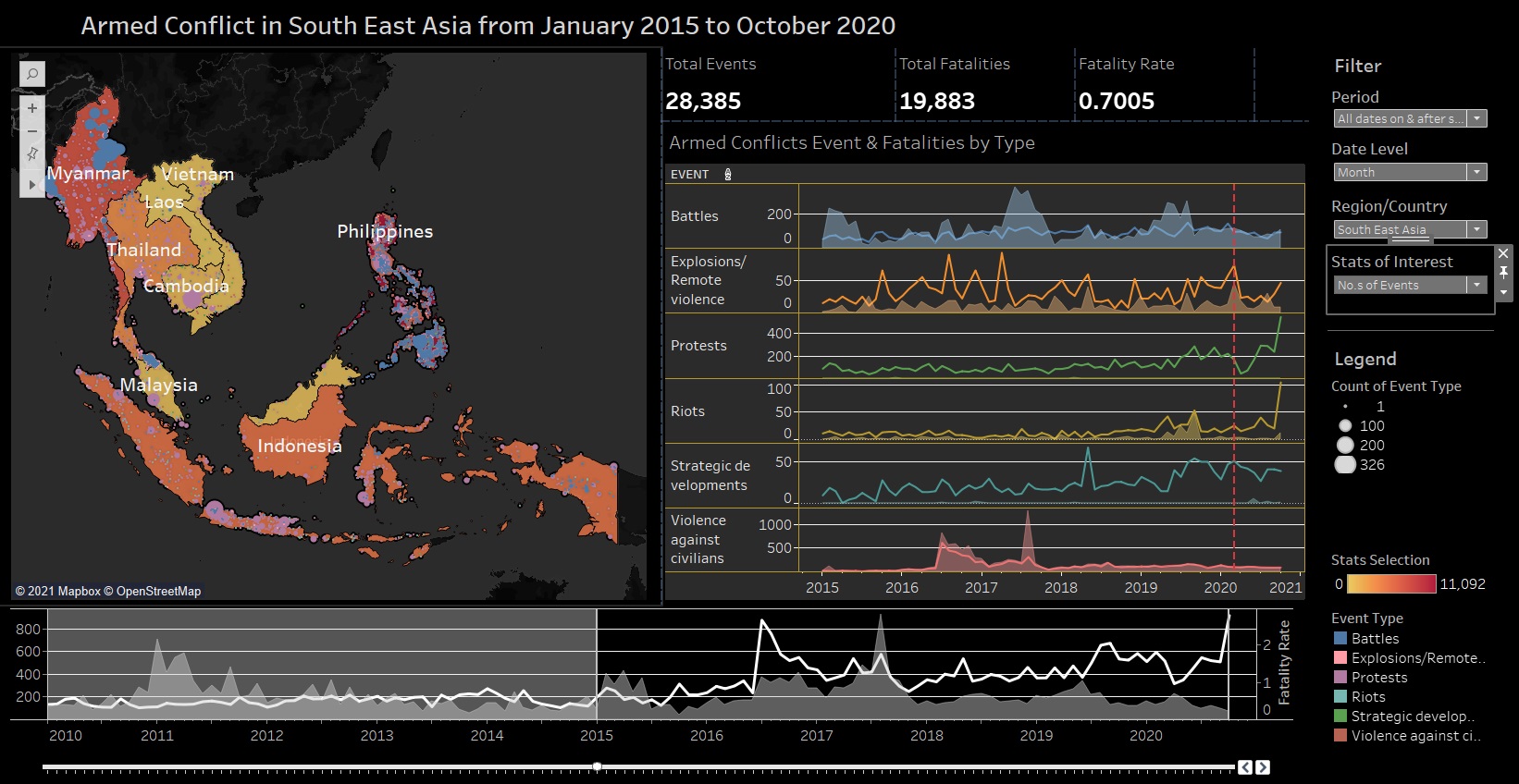Close the Stats of Interest container
This screenshot has height=784, width=1519.
(x=1503, y=252)
